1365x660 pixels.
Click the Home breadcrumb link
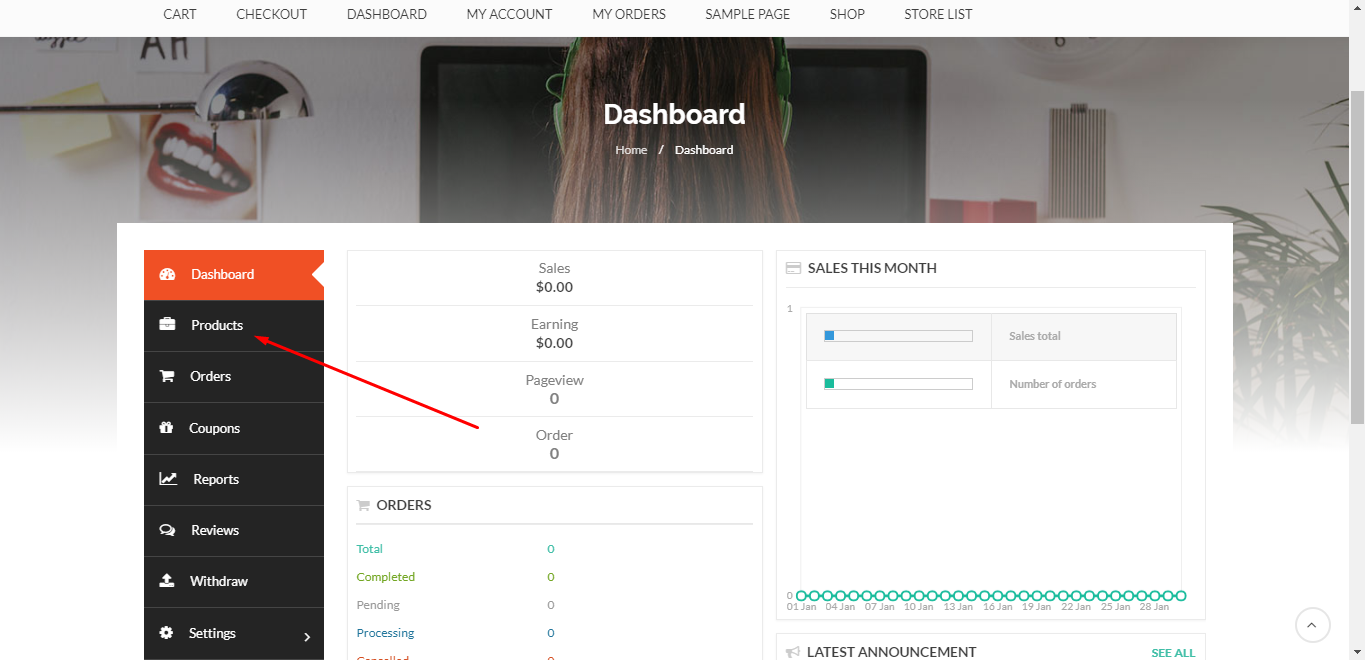click(x=631, y=150)
